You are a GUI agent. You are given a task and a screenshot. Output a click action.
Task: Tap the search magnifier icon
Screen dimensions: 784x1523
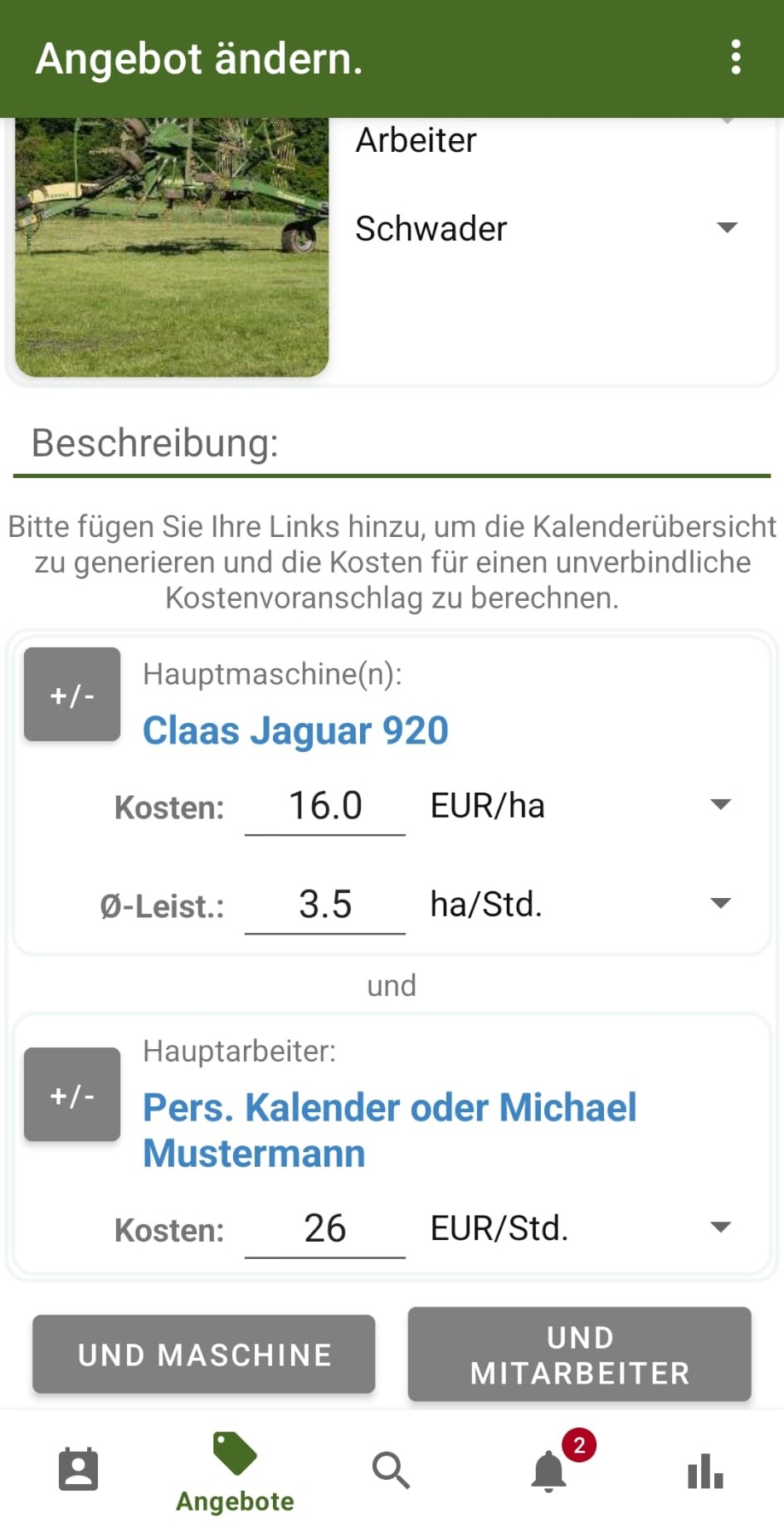tap(391, 1470)
